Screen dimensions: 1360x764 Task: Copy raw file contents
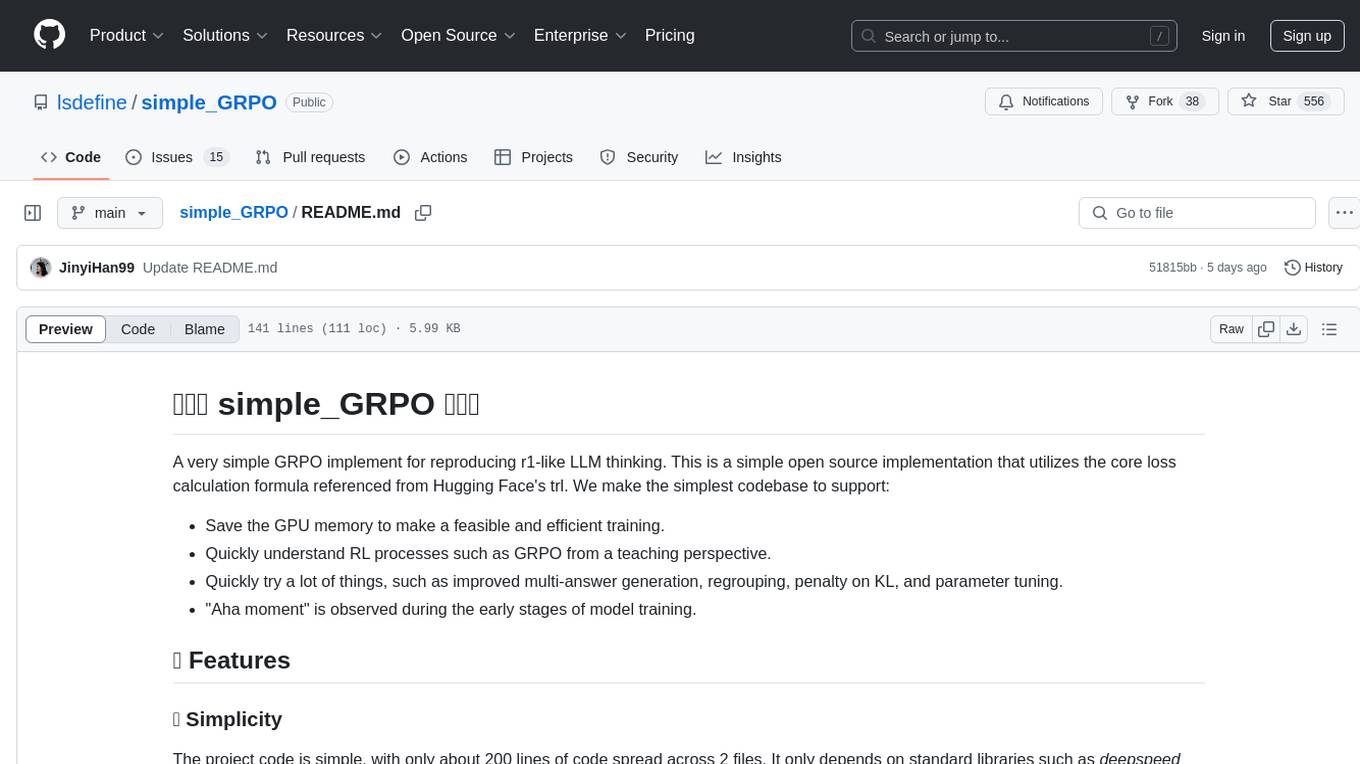1266,329
